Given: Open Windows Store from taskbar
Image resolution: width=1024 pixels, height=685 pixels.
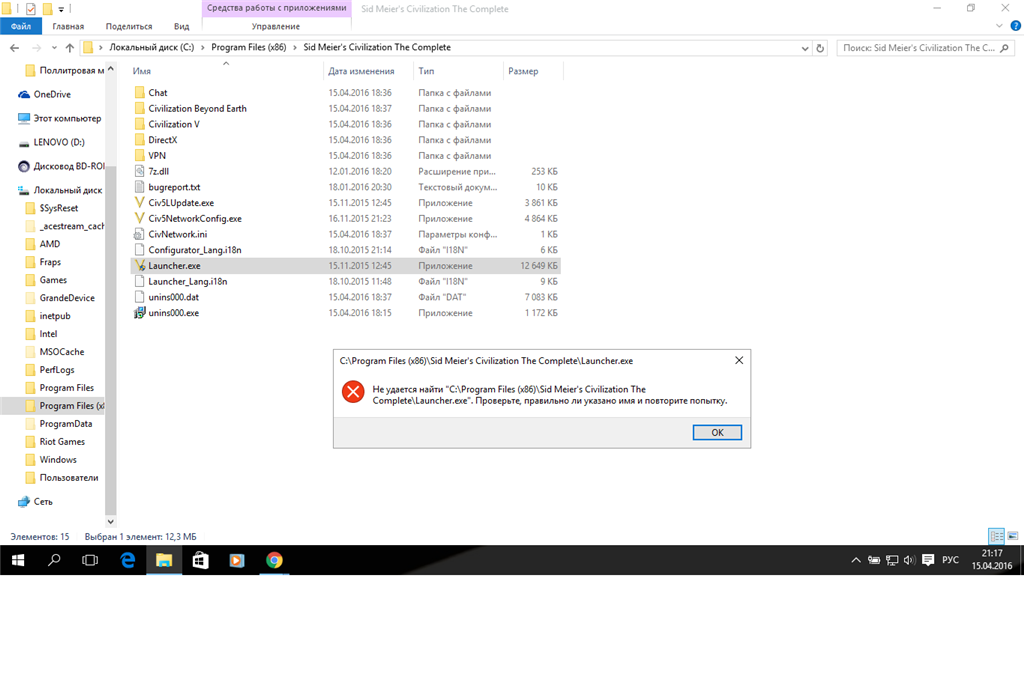Looking at the screenshot, I should click(200, 560).
